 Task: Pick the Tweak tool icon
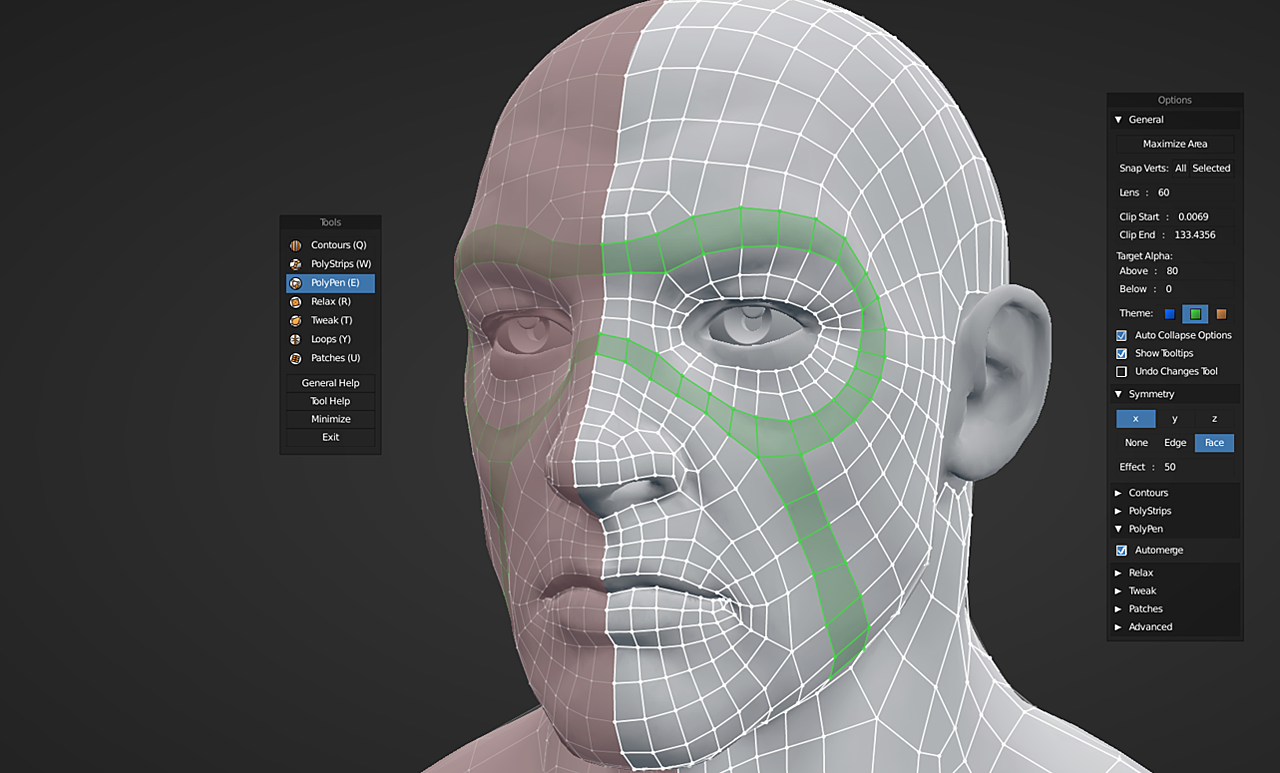[296, 321]
